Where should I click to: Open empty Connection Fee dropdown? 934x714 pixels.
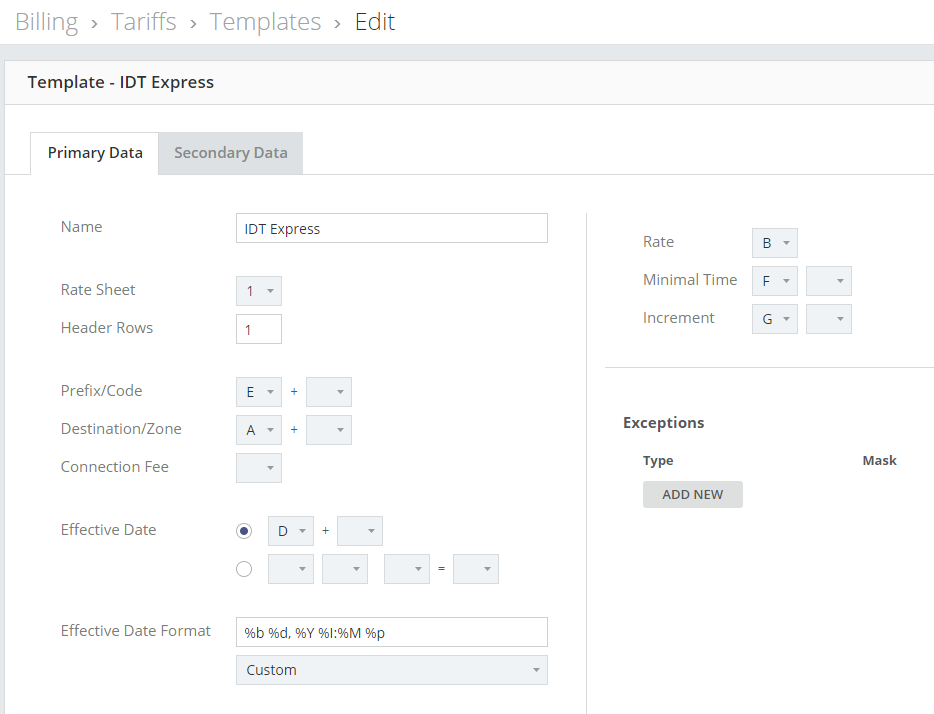coord(259,468)
